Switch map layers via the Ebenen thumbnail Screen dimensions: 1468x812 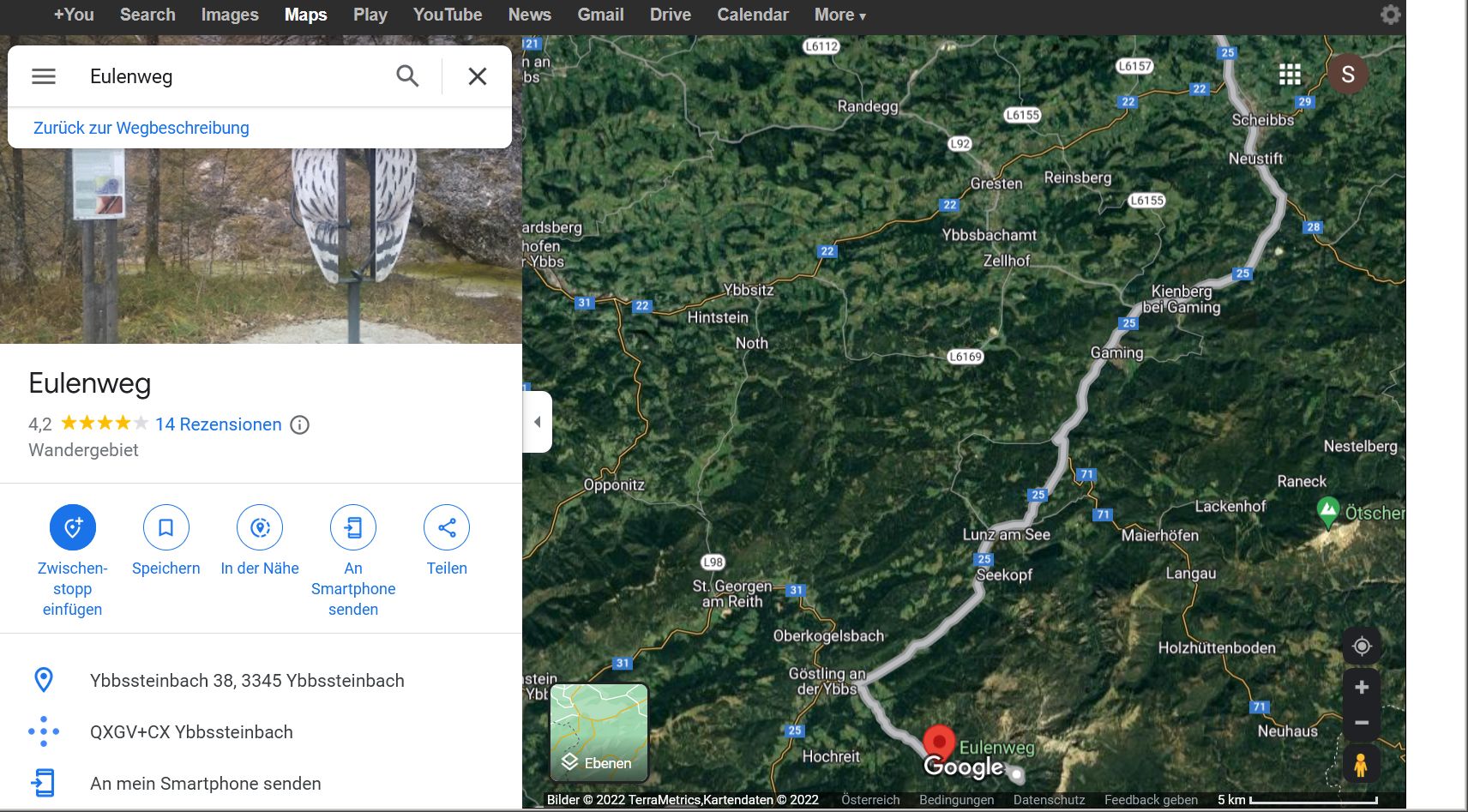[x=599, y=732]
